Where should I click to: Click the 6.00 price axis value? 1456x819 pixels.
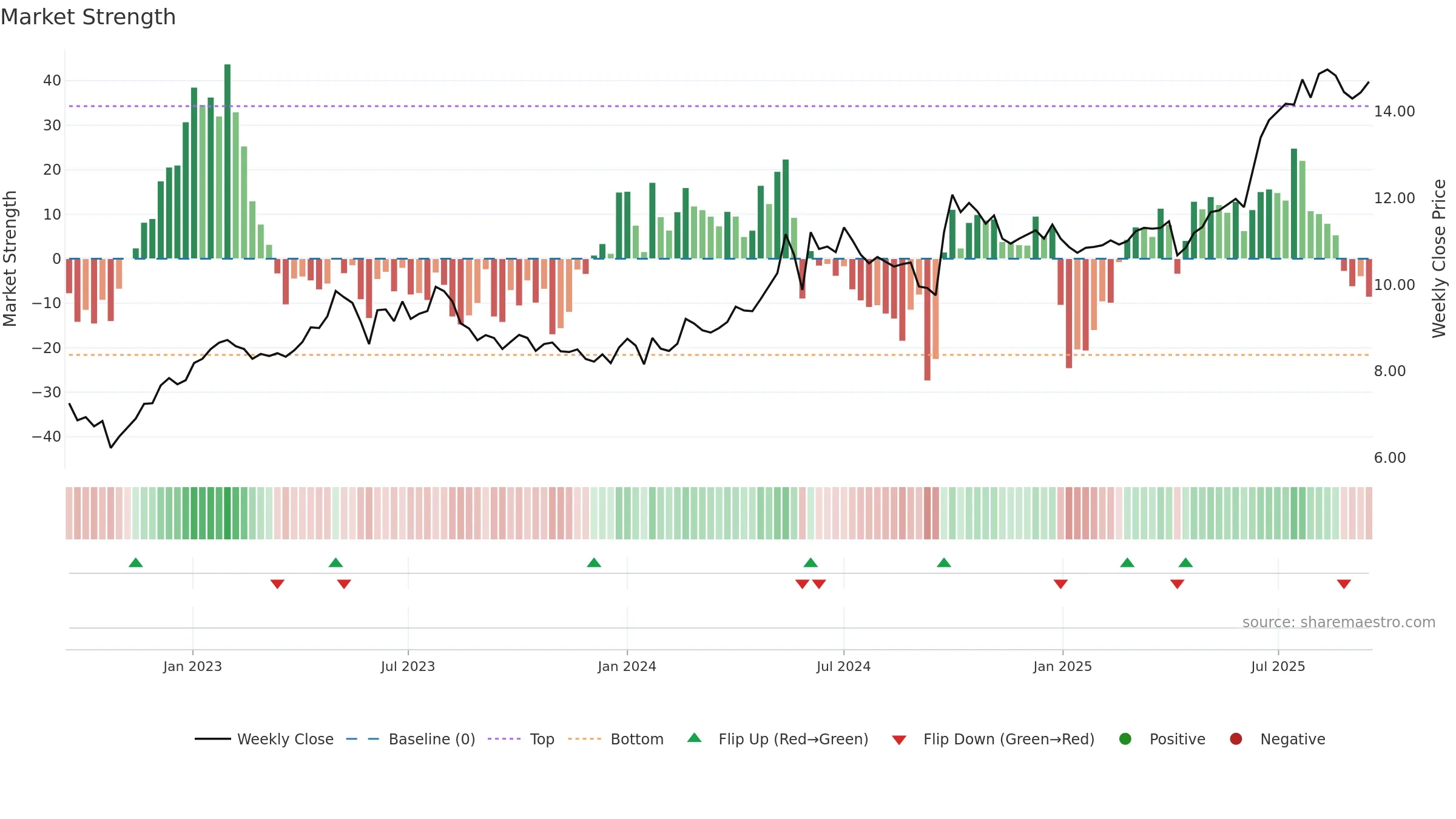(1389, 457)
